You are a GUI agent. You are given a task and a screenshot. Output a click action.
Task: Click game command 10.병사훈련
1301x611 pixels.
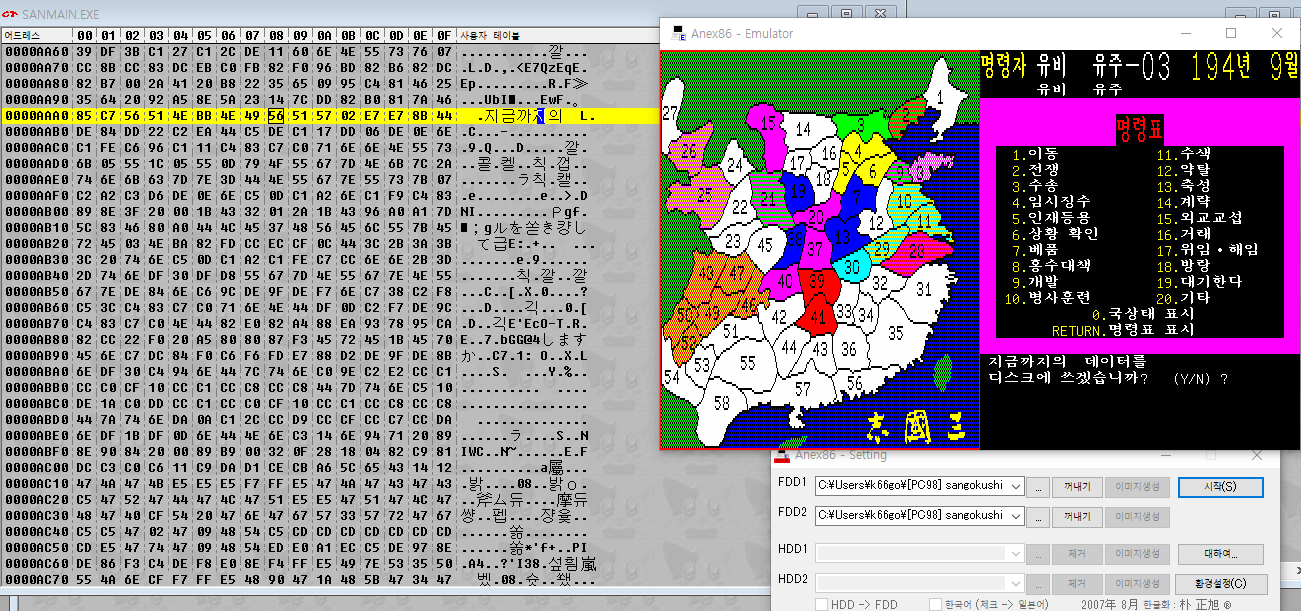pos(1047,298)
